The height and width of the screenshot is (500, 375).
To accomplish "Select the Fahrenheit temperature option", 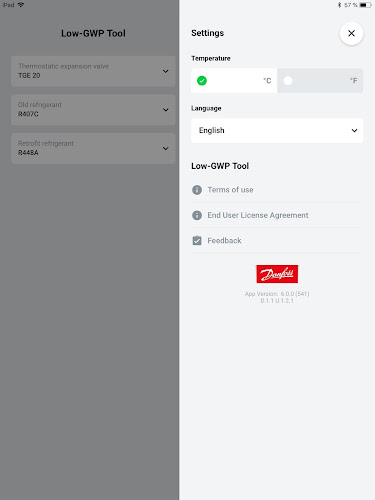I will 320,81.
